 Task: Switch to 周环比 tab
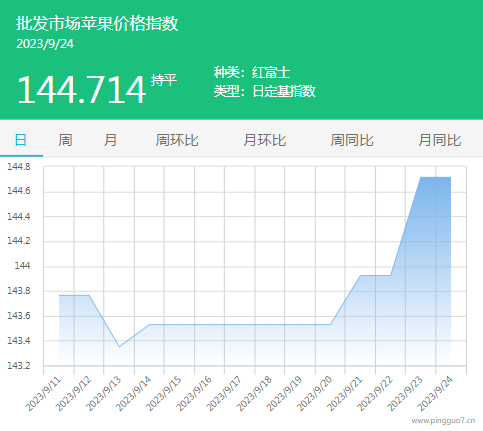click(x=177, y=140)
